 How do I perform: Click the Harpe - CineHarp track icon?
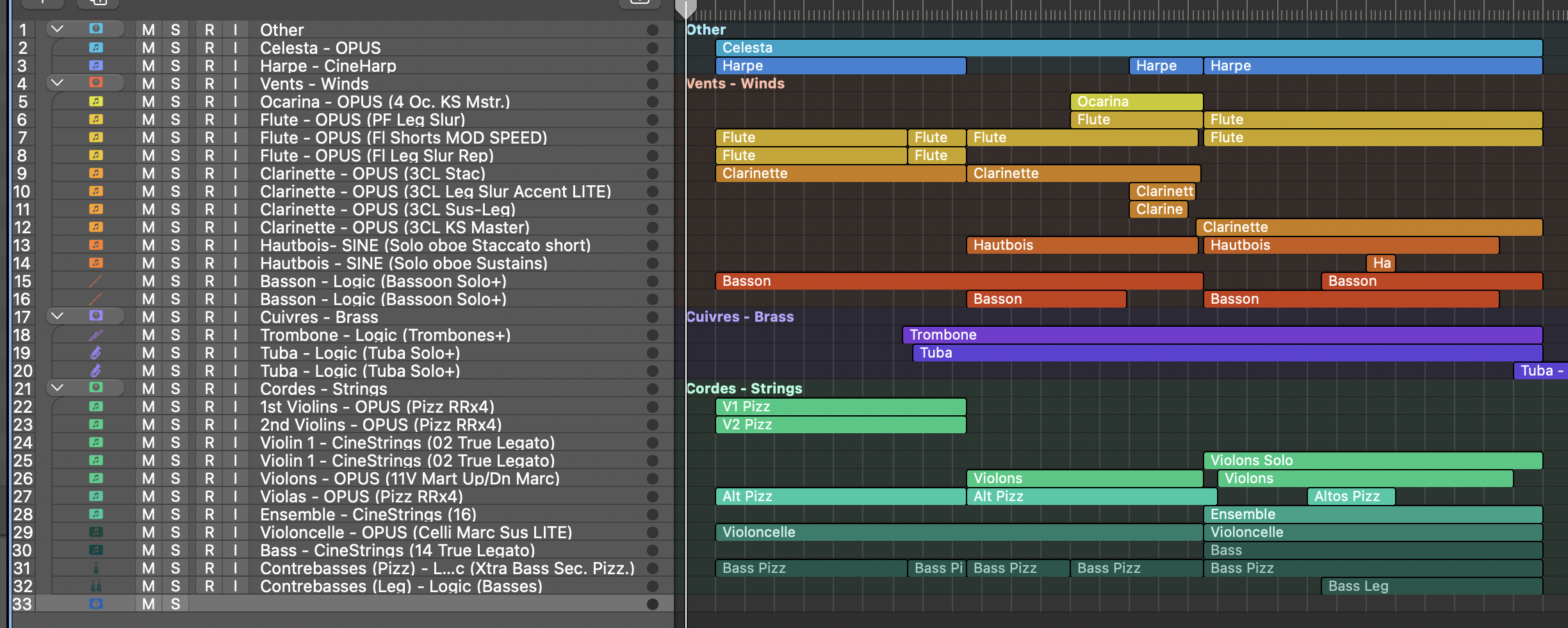tap(95, 65)
